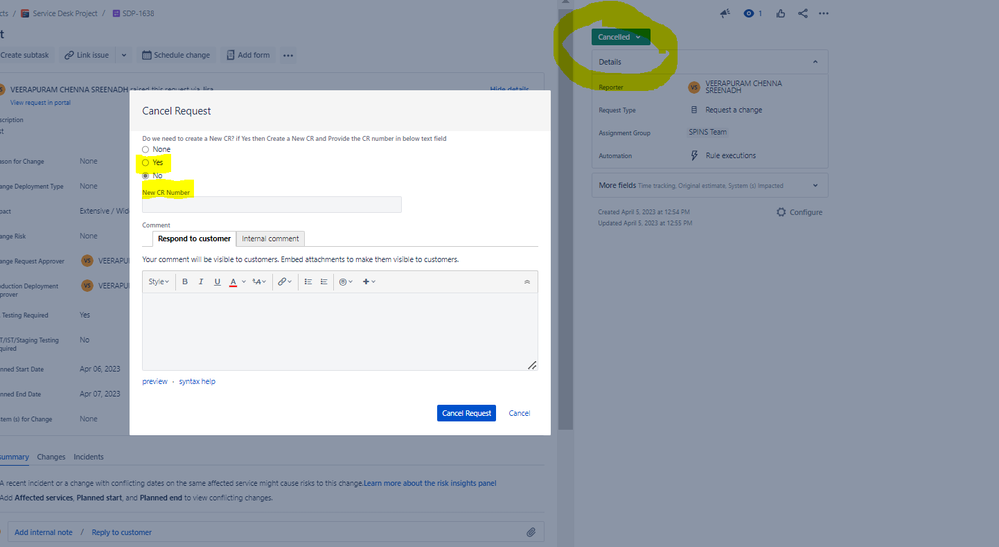Screen dimensions: 999x547
Task: Click the Add form button
Action: [x=248, y=55]
